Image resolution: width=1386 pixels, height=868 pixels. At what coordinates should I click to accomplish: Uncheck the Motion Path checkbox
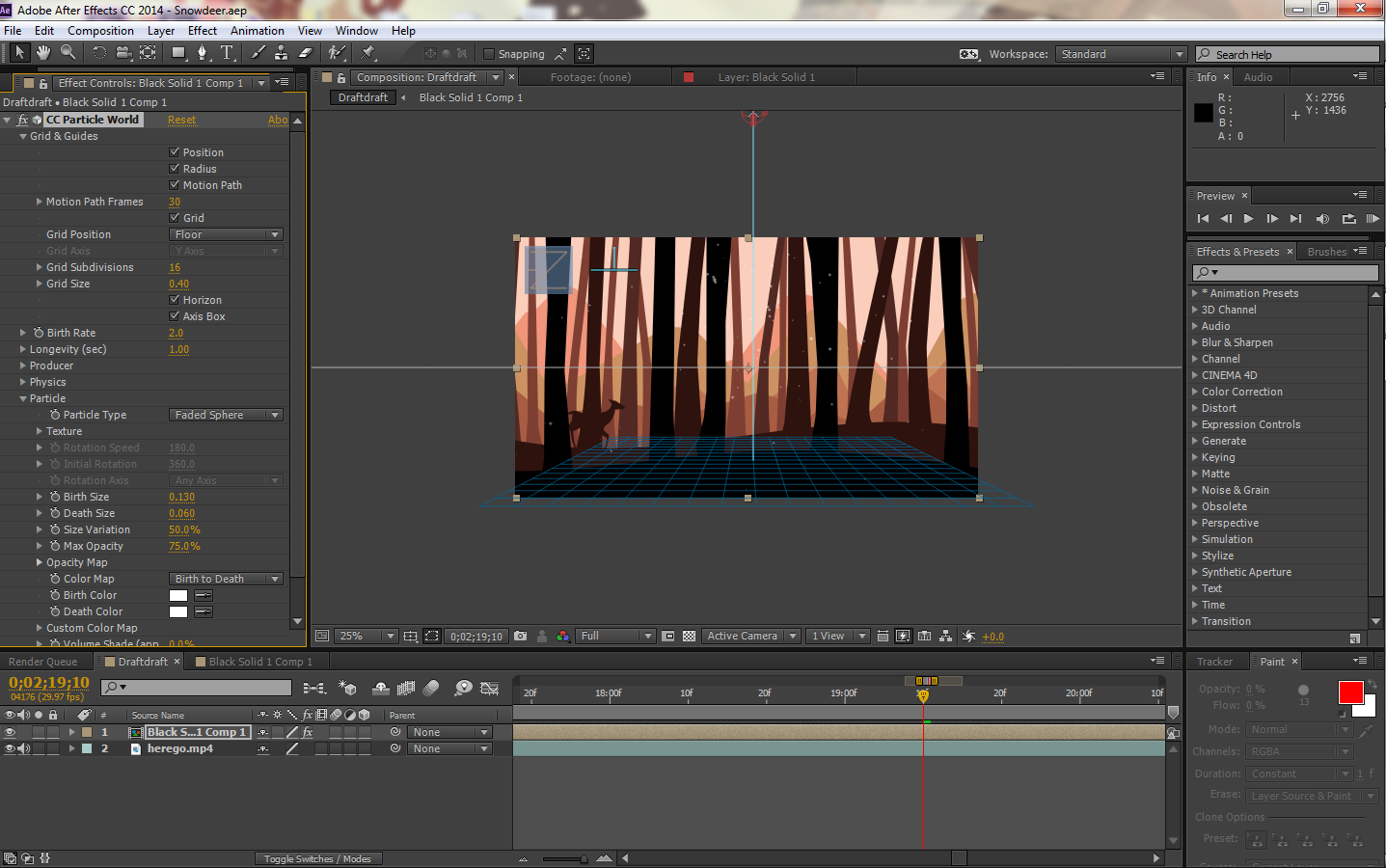175,185
